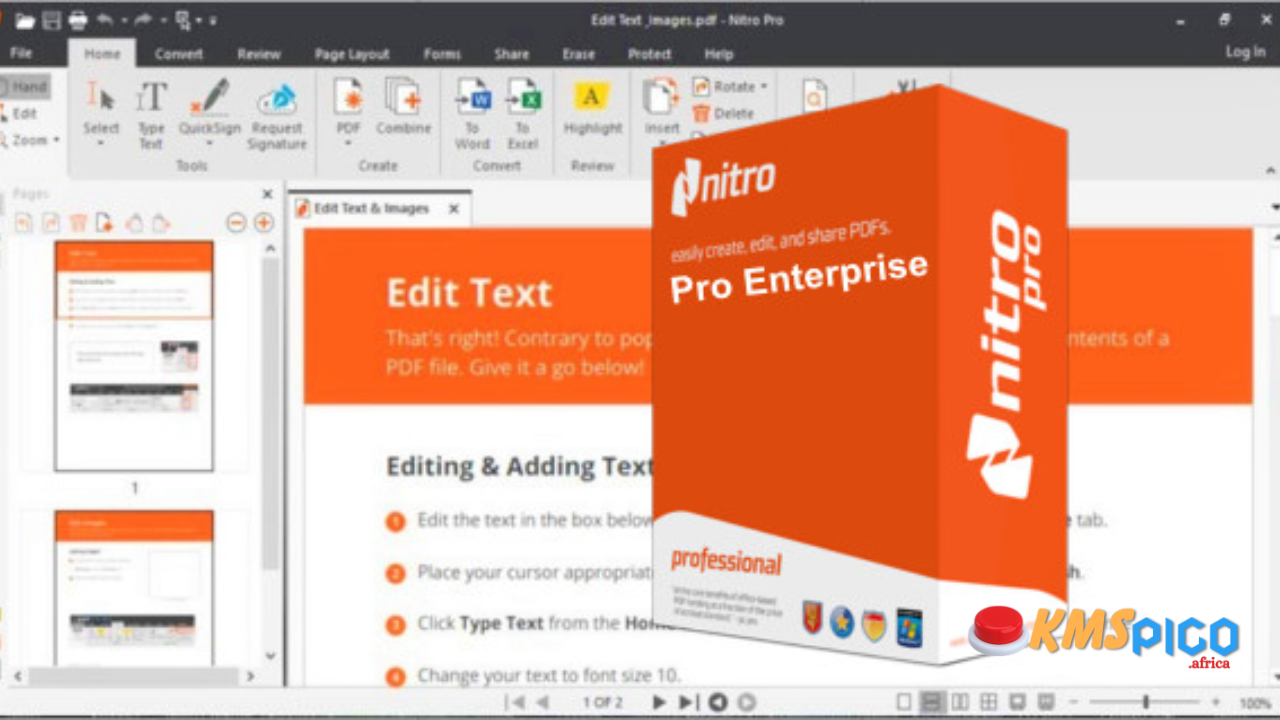Click the zoom out minus beside the slider
1280x720 pixels.
point(1075,703)
